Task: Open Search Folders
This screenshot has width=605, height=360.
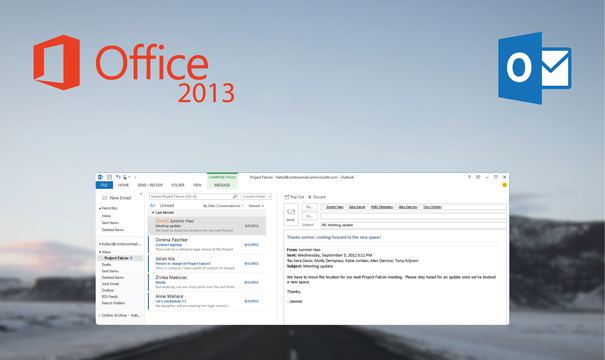Action: coord(113,303)
